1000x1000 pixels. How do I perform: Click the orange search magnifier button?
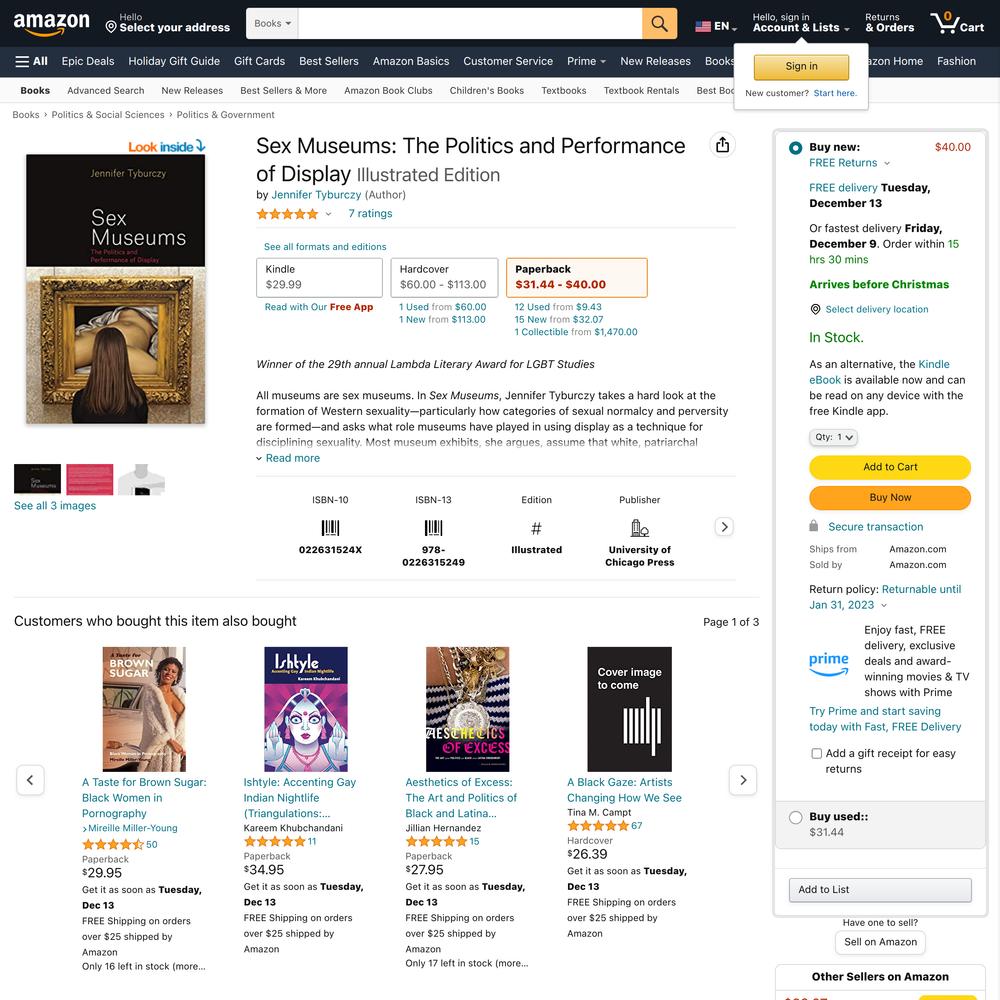[x=659, y=23]
